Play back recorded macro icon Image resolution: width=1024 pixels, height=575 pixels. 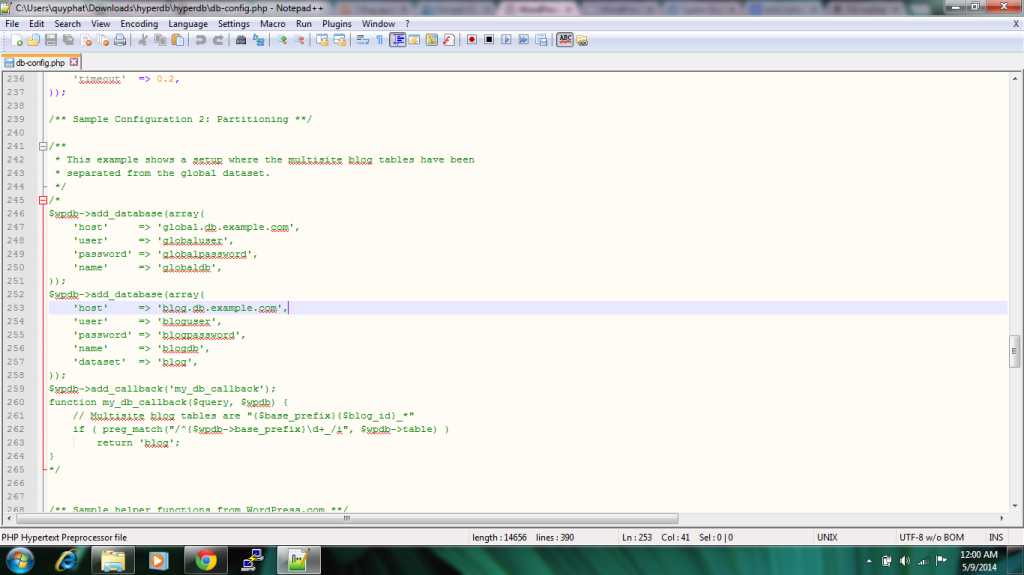pos(506,41)
